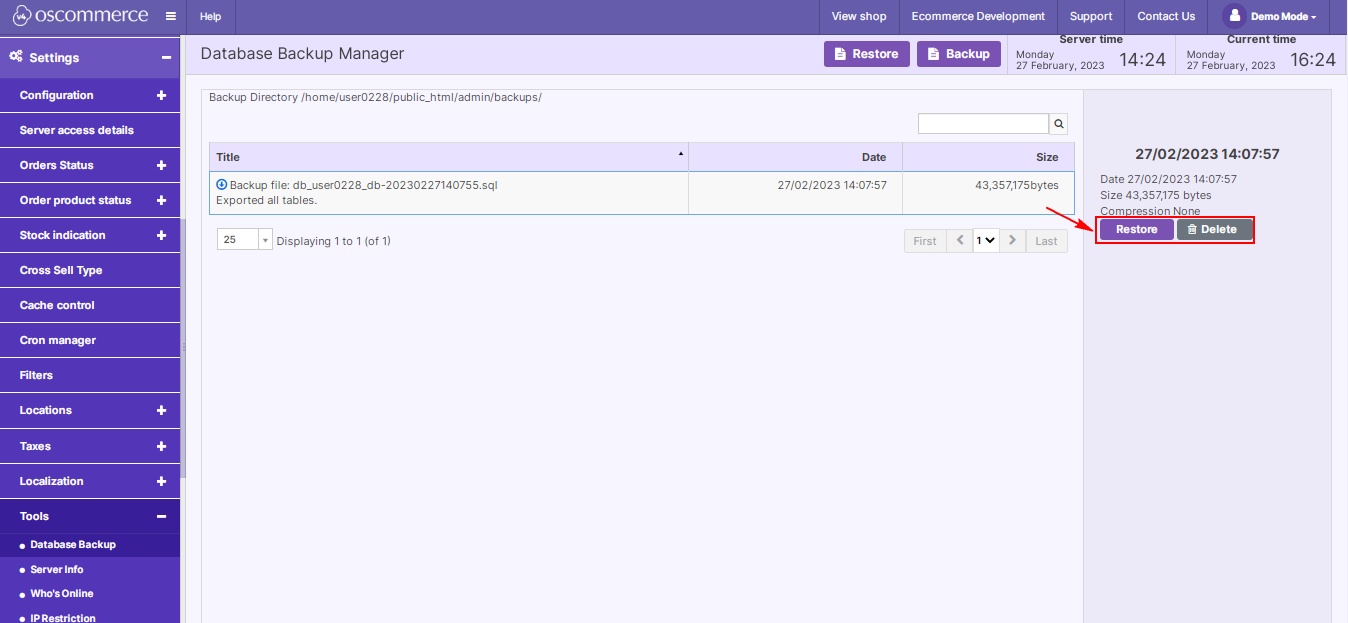Open Support in top bar
1348x623 pixels.
tap(1091, 16)
